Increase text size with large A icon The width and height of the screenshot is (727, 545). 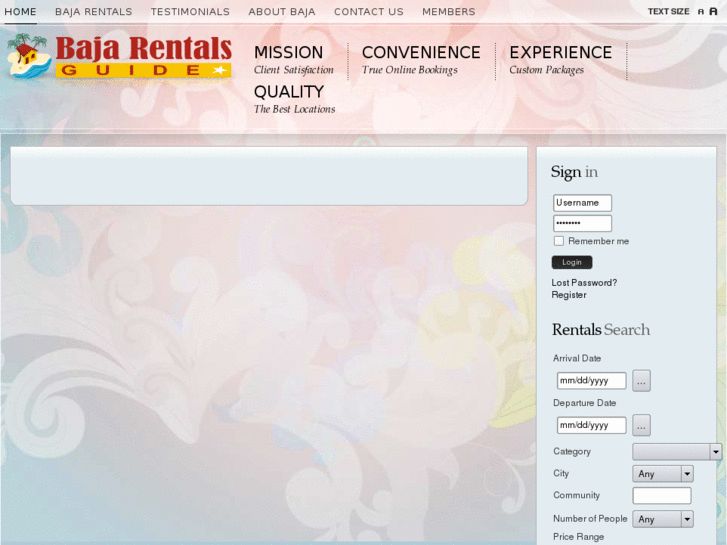(713, 11)
